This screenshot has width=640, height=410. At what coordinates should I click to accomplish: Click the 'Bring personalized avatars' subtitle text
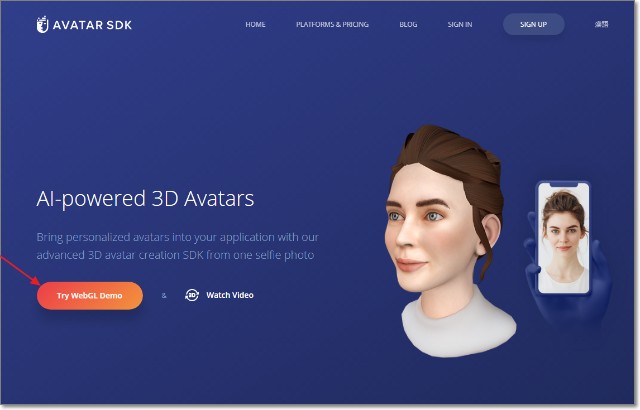coord(178,237)
